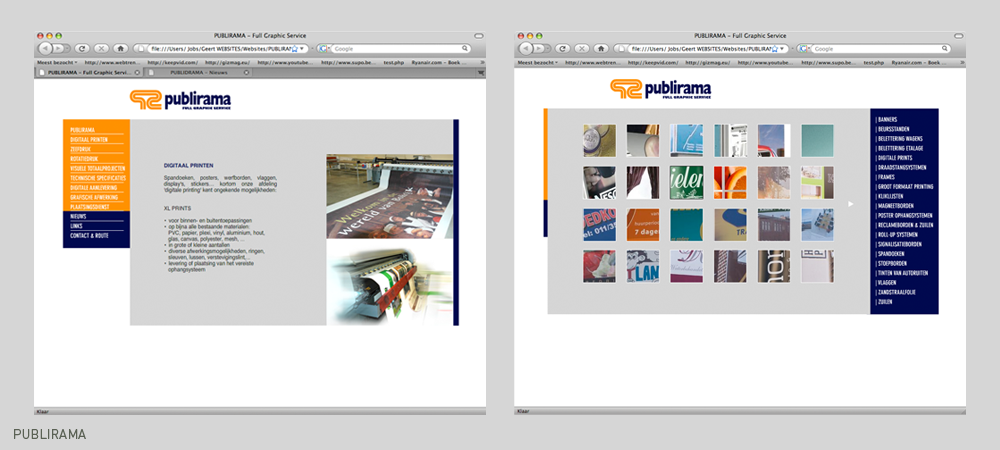Open NIEUWS in the blue menu
The height and width of the screenshot is (450, 1000).
click(x=78, y=216)
